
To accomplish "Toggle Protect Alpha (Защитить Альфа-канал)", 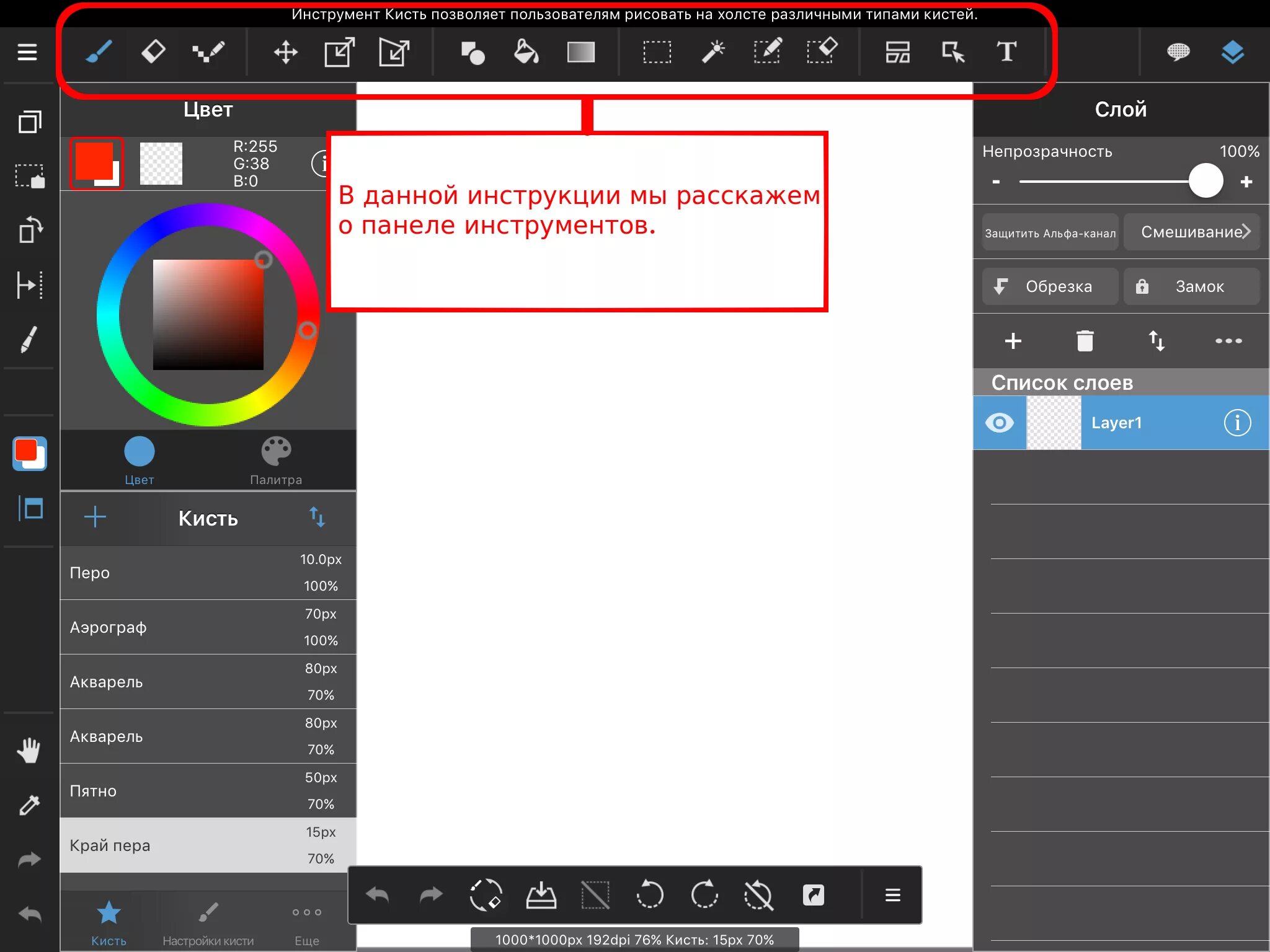I will point(1050,232).
